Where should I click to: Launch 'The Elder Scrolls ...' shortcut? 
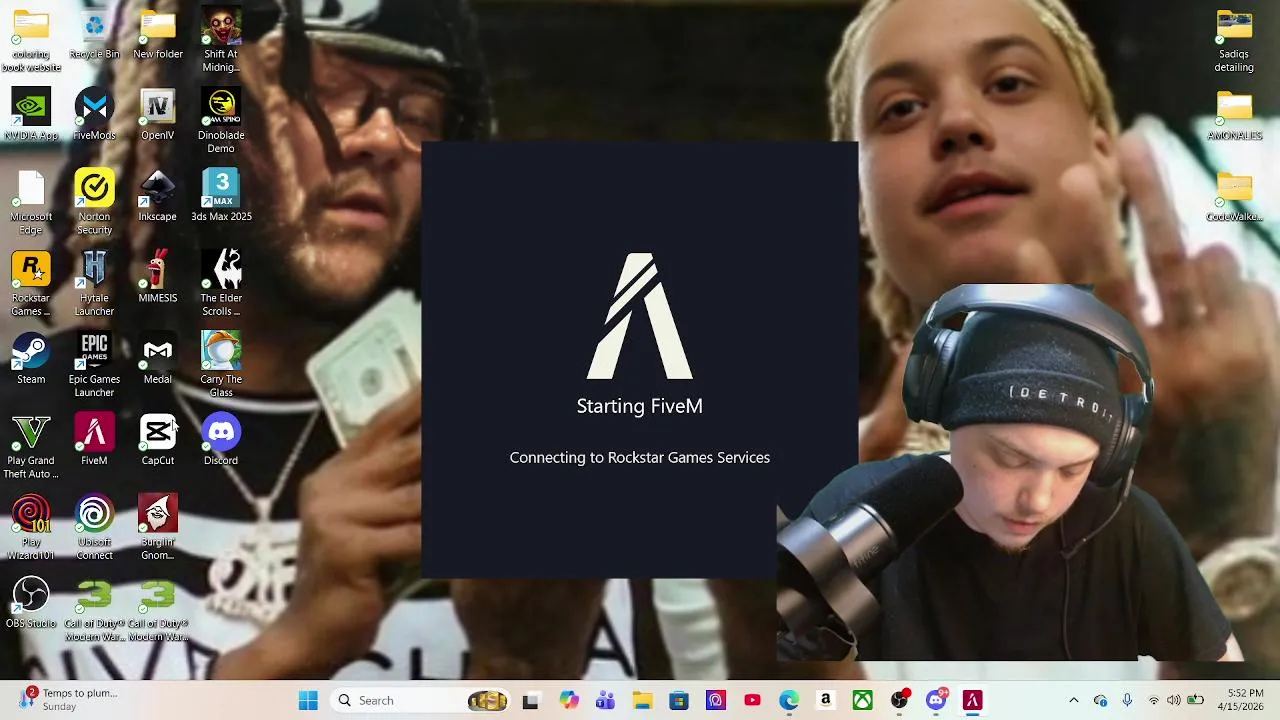[x=221, y=285]
